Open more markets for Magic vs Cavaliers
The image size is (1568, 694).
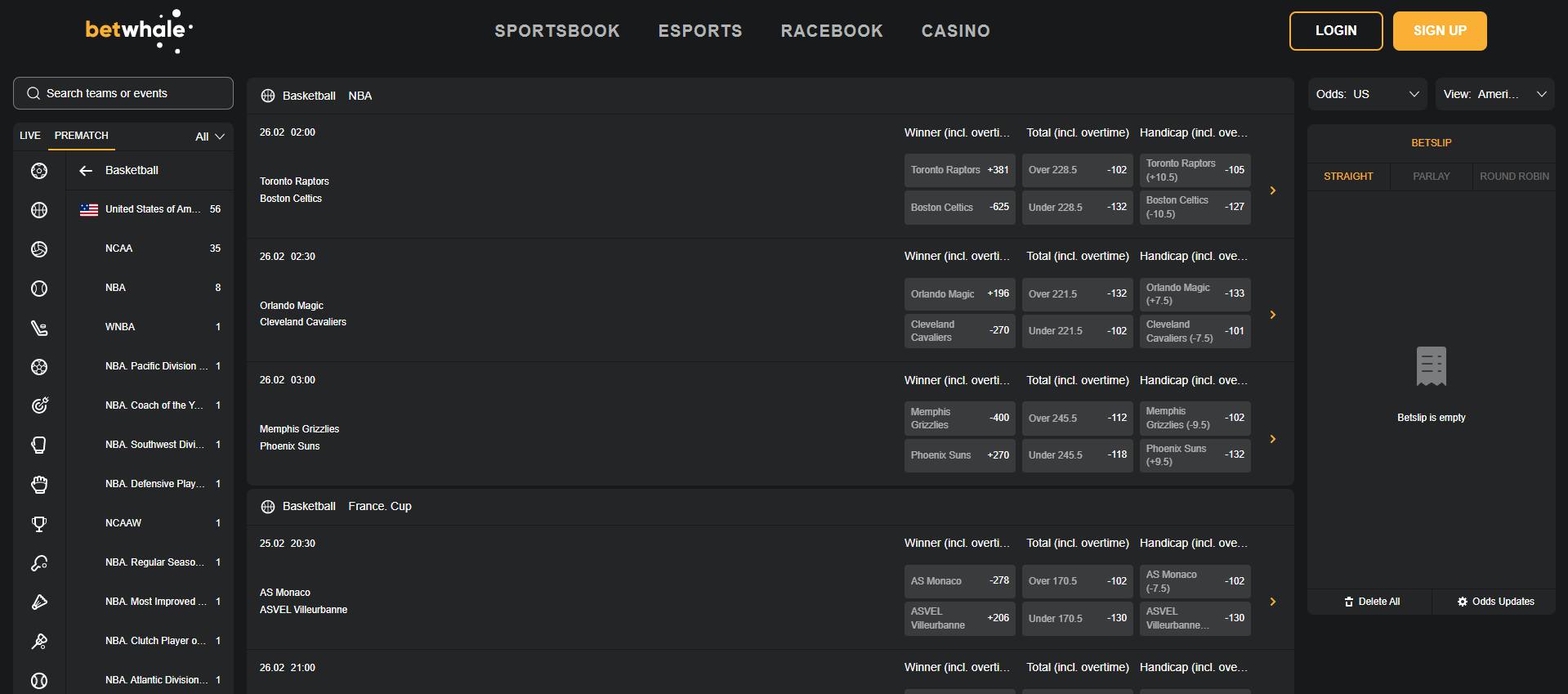(x=1273, y=315)
